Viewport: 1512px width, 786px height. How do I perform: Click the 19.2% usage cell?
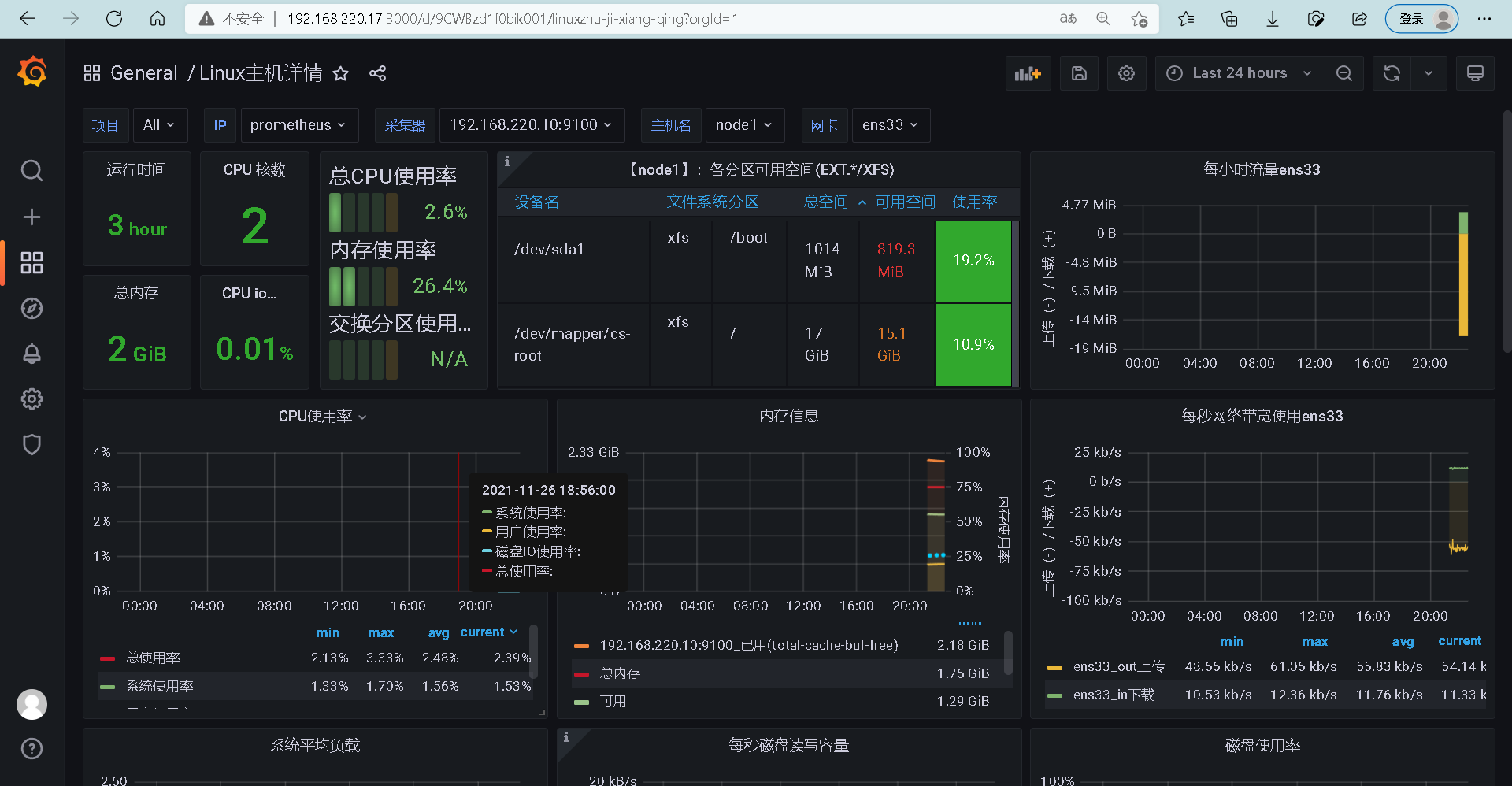point(973,261)
